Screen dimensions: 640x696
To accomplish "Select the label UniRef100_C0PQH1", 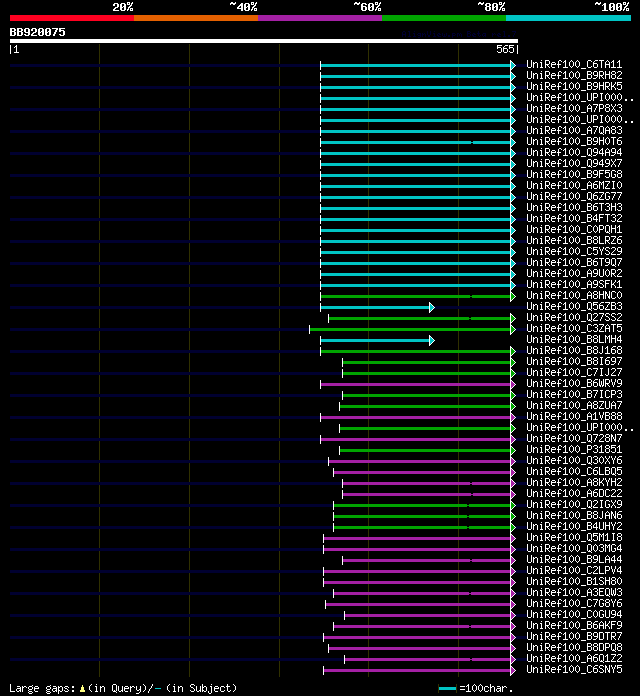I will [x=574, y=229].
